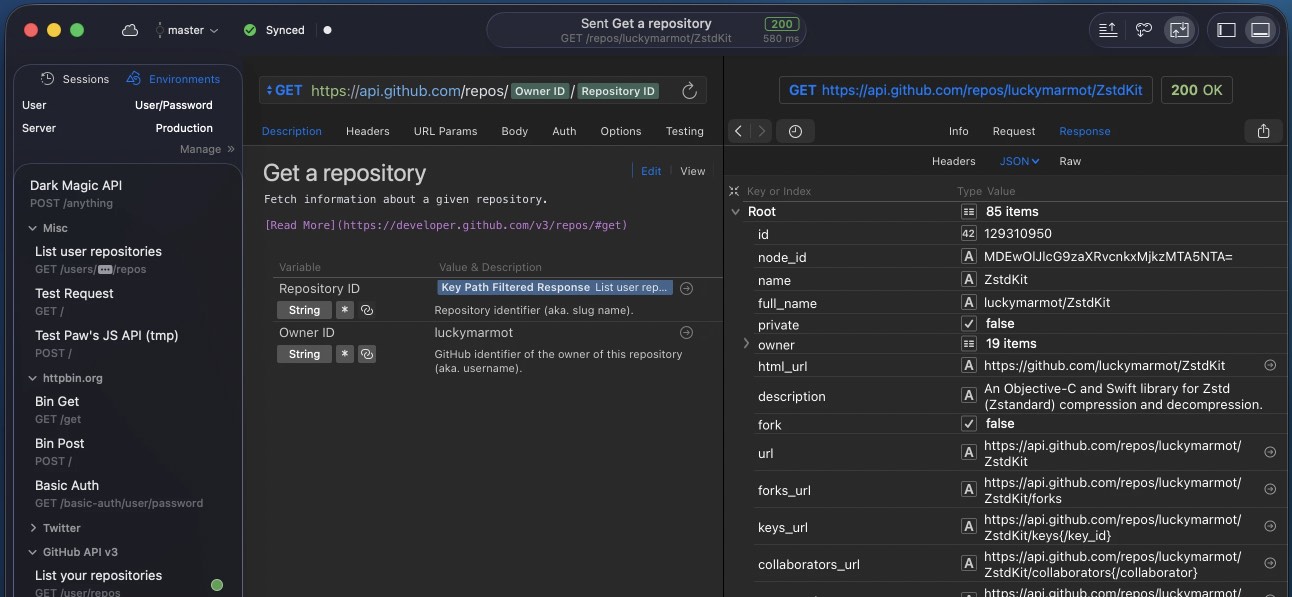Switch to the Headers tab in request editor
The image size is (1292, 597).
367,131
